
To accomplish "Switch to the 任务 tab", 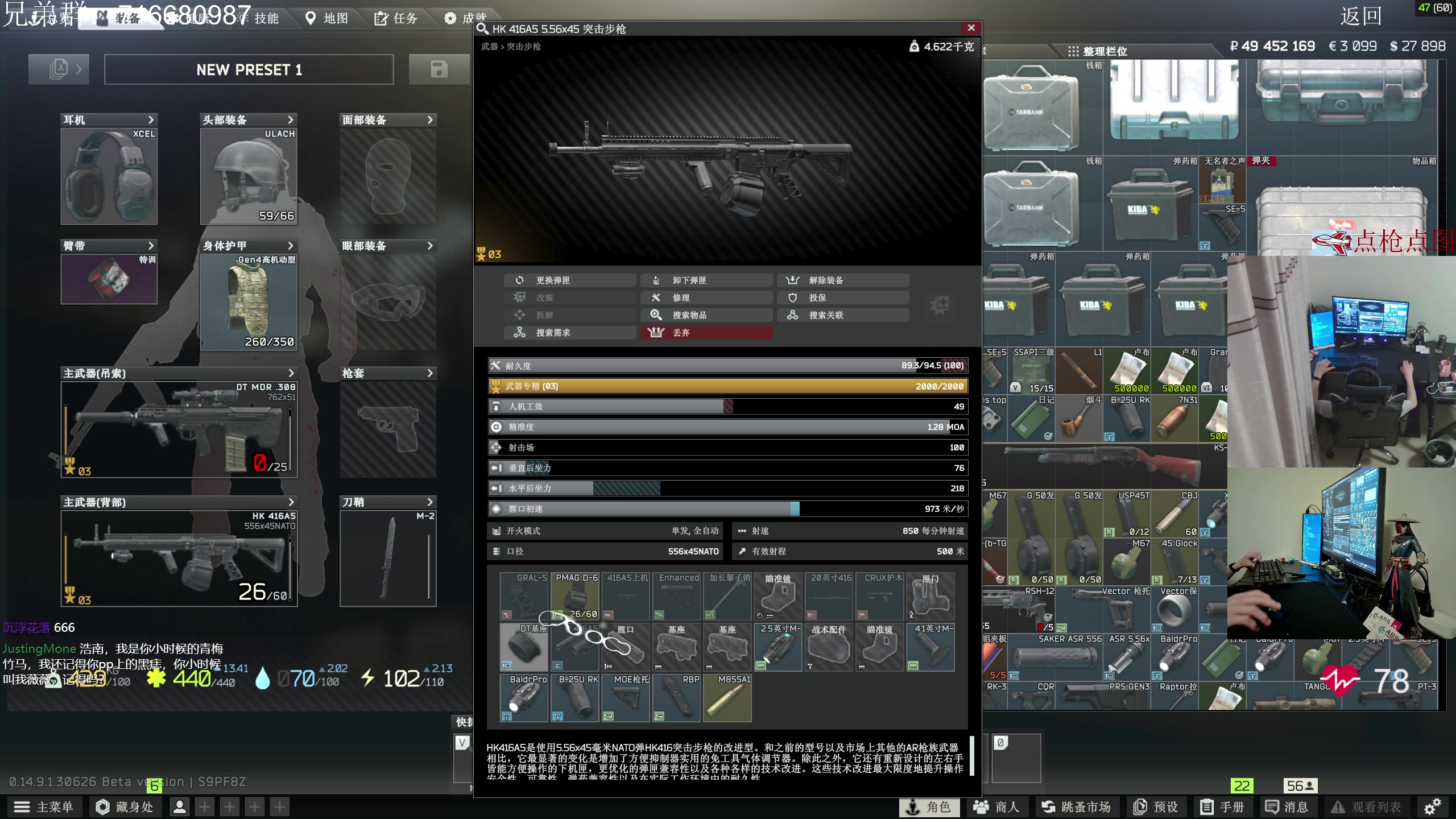I will coord(396,18).
